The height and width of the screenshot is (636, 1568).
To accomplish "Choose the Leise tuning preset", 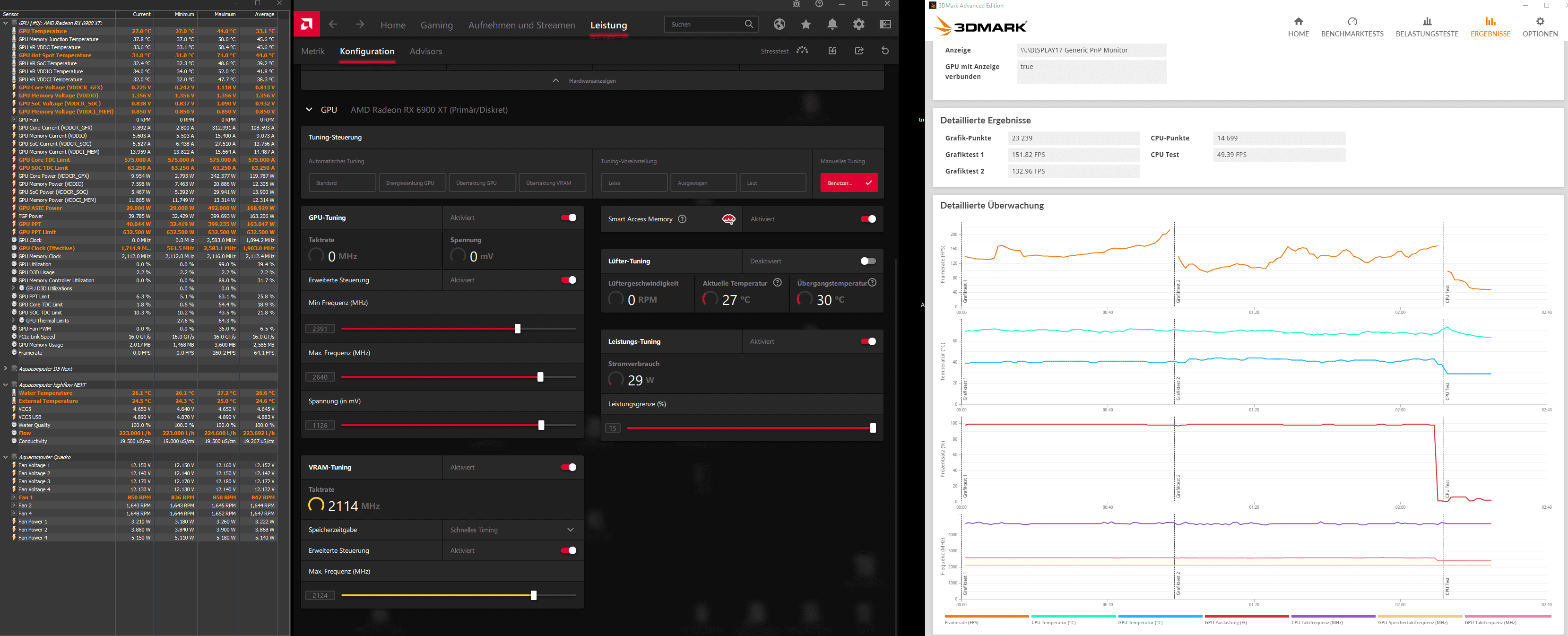I will 634,183.
